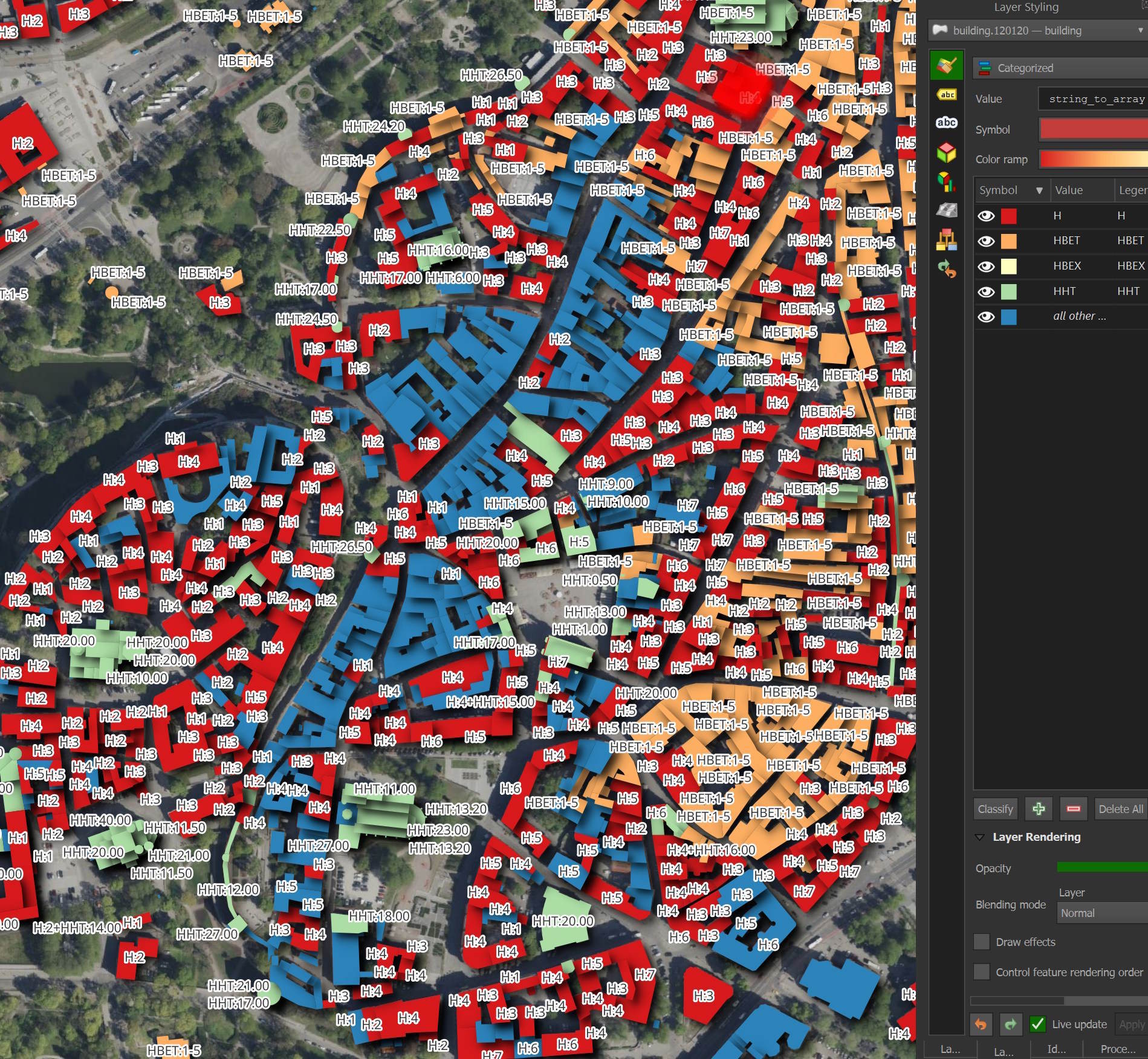Open the yellow Labels tab icon
This screenshot has width=1148, height=1059.
946,95
